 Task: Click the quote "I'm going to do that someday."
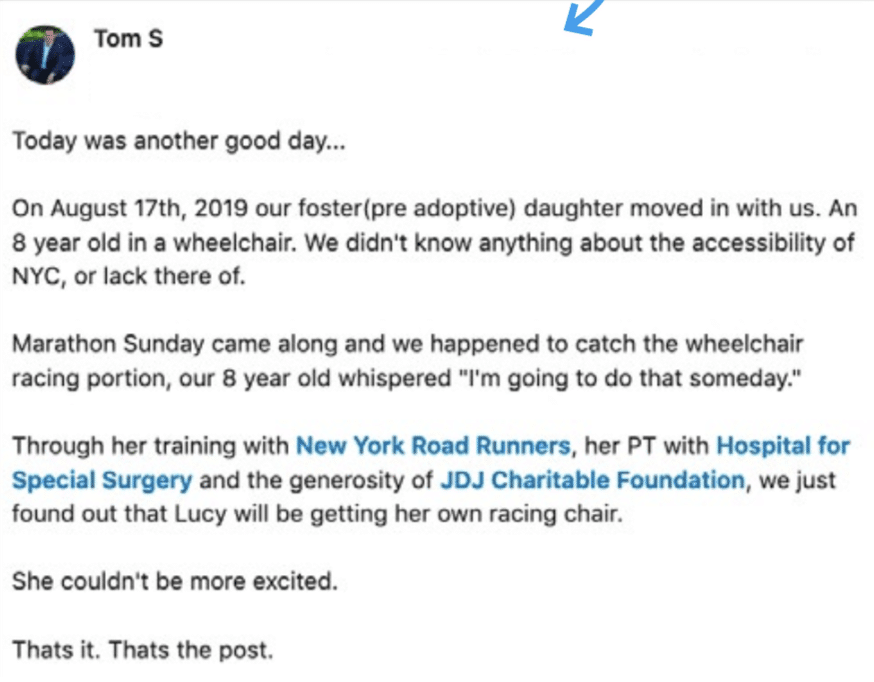click(629, 378)
